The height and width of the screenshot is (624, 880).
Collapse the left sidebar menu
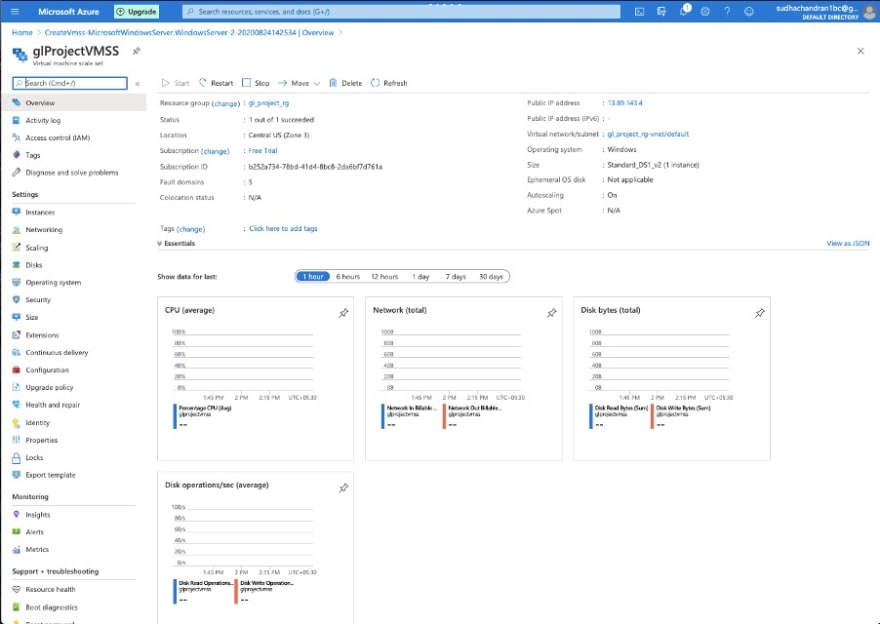(x=137, y=84)
